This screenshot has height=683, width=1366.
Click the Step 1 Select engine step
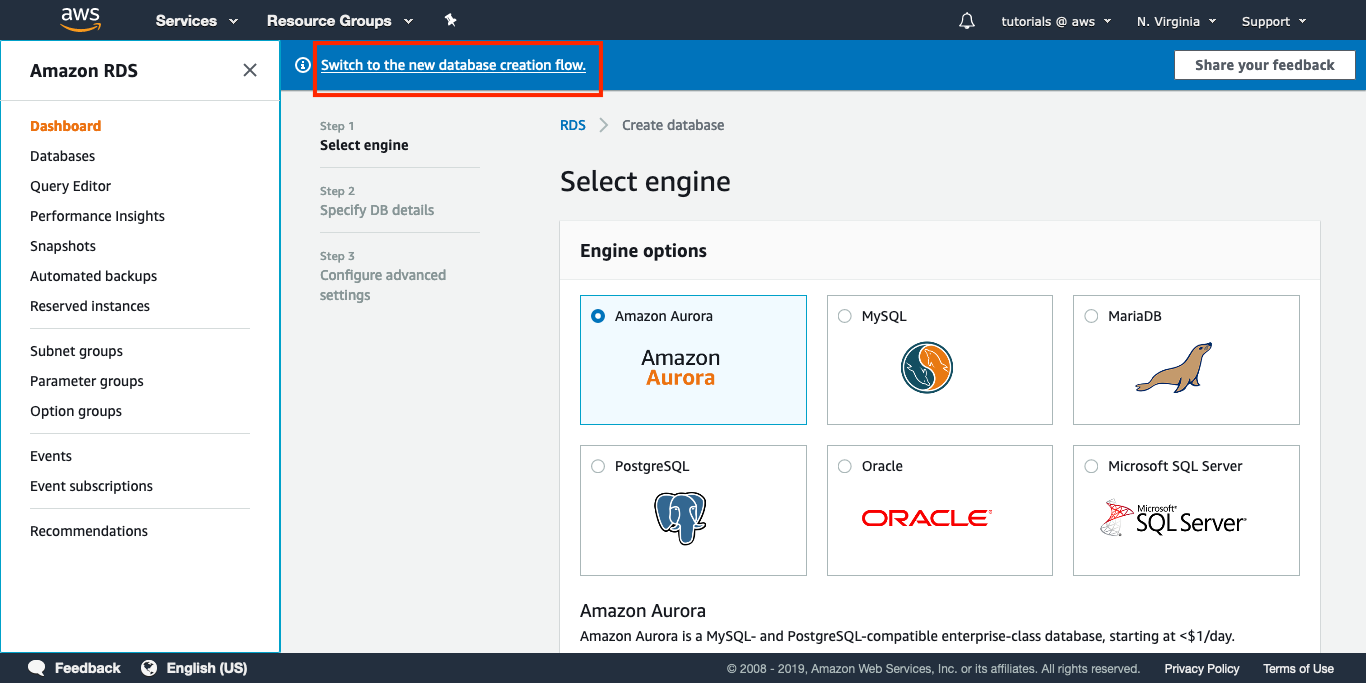(364, 136)
